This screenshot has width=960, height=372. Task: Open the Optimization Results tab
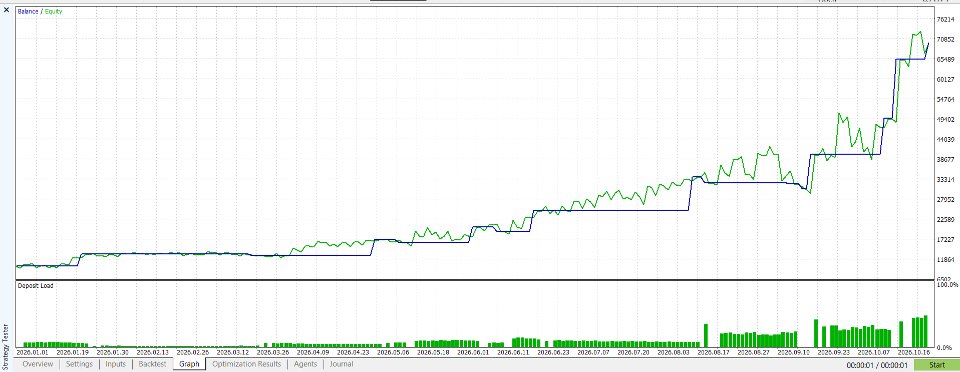pos(247,364)
